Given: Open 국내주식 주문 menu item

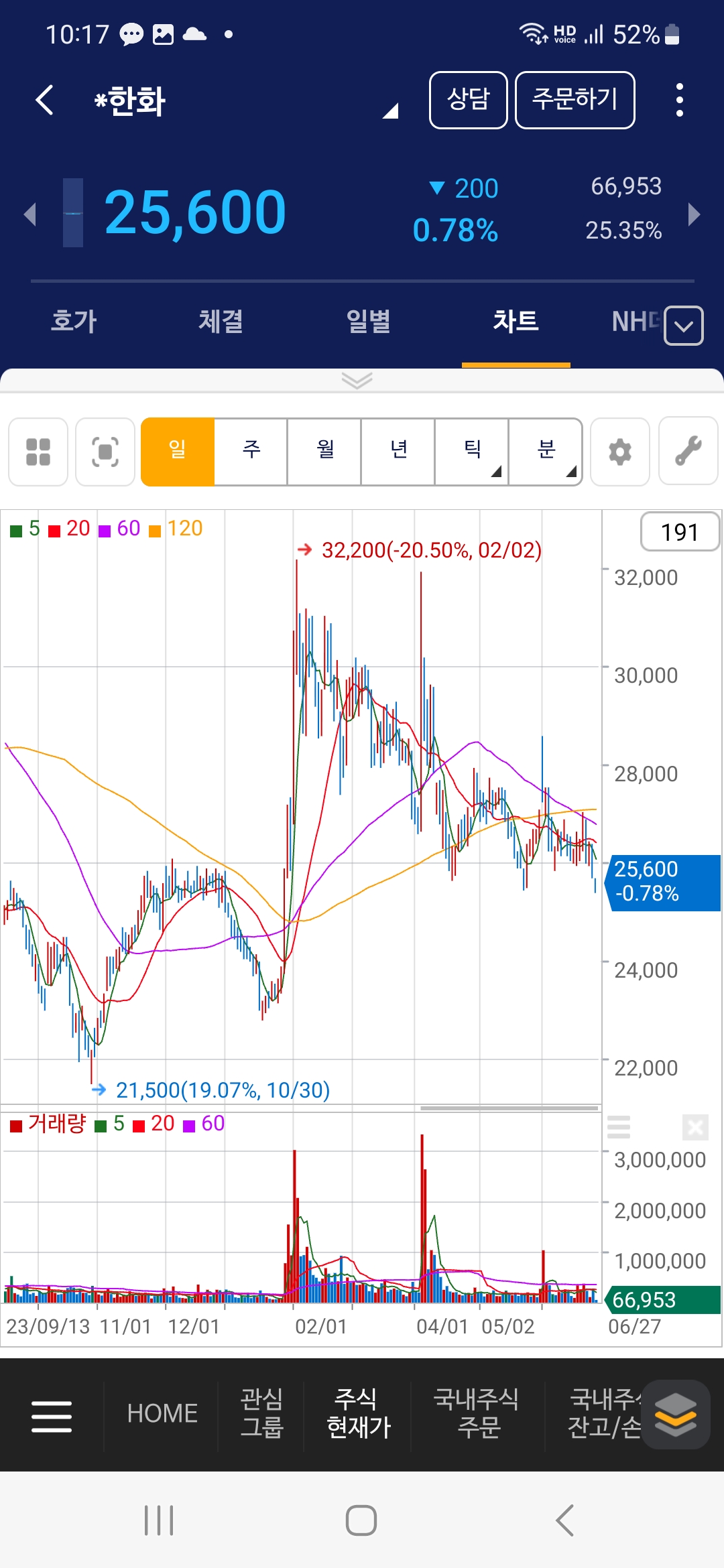Looking at the screenshot, I should (477, 1414).
